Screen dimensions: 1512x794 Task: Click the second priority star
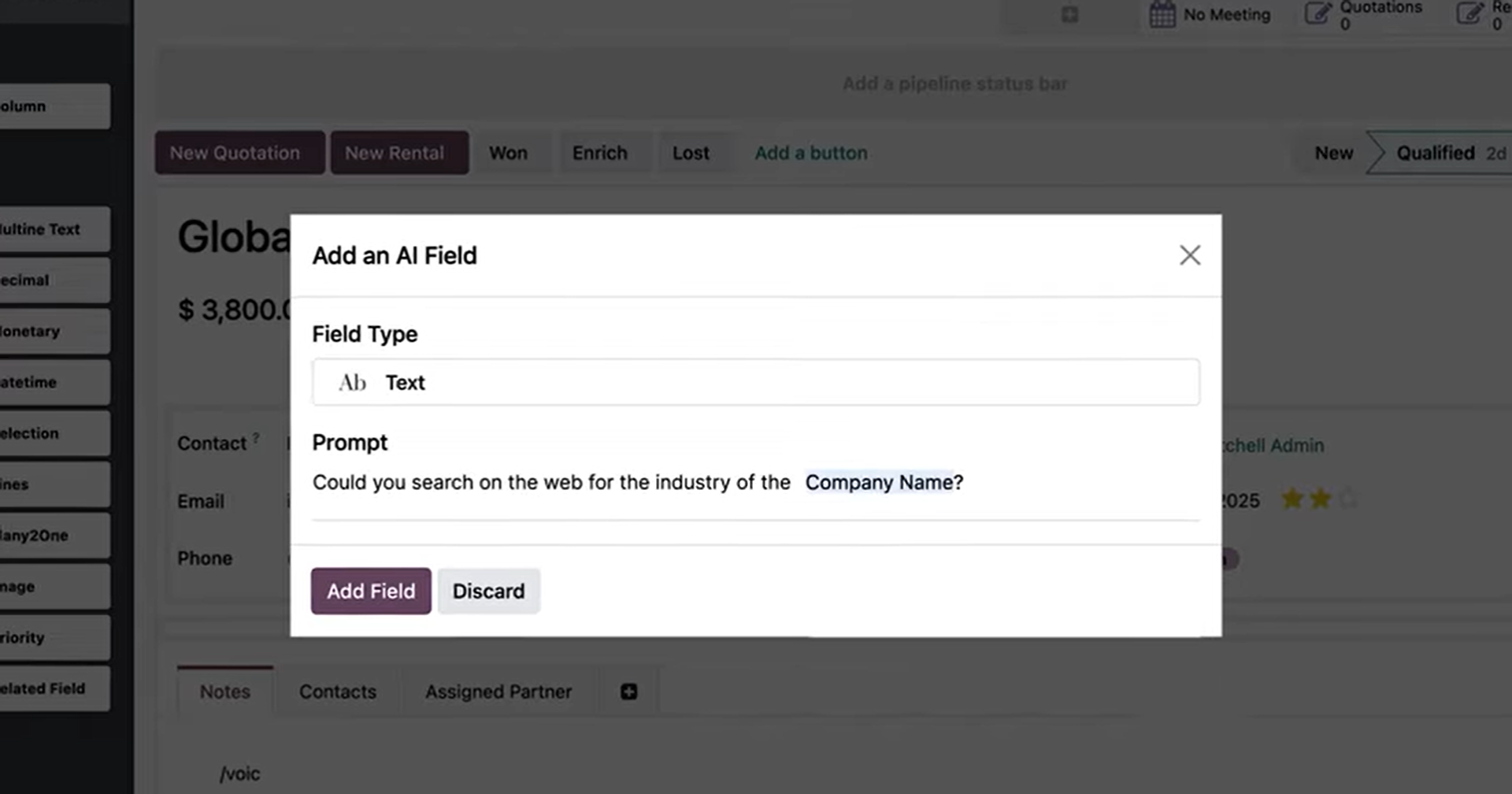[1320, 499]
